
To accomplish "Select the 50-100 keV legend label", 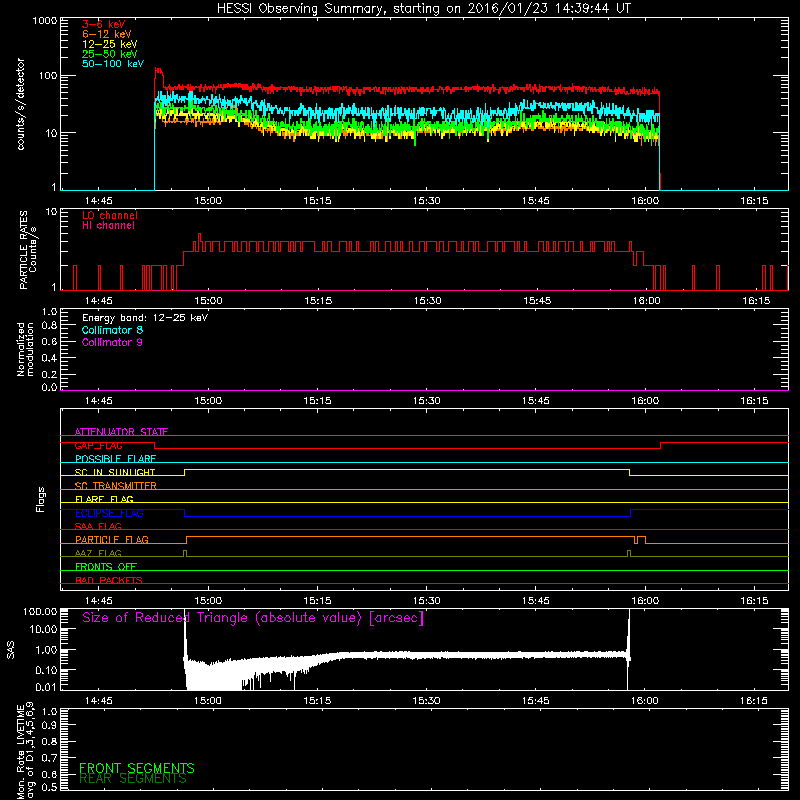I will (x=113, y=64).
